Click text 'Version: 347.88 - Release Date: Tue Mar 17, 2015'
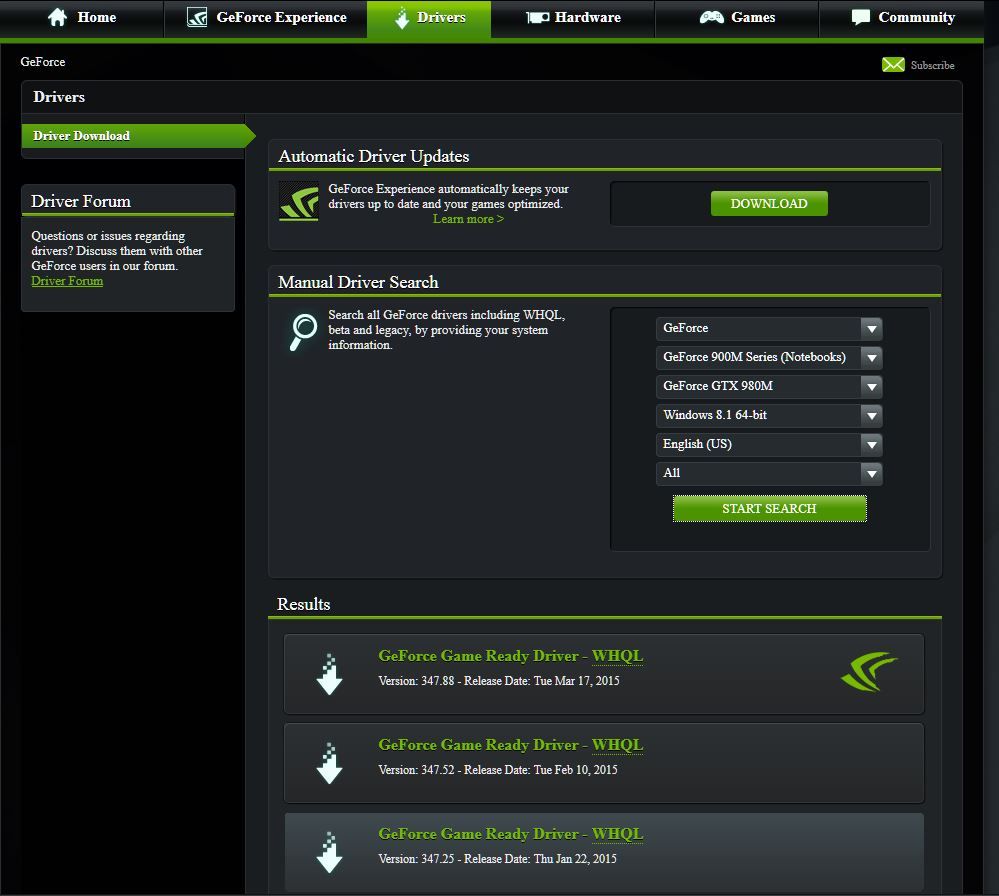This screenshot has height=896, width=999. click(x=499, y=681)
